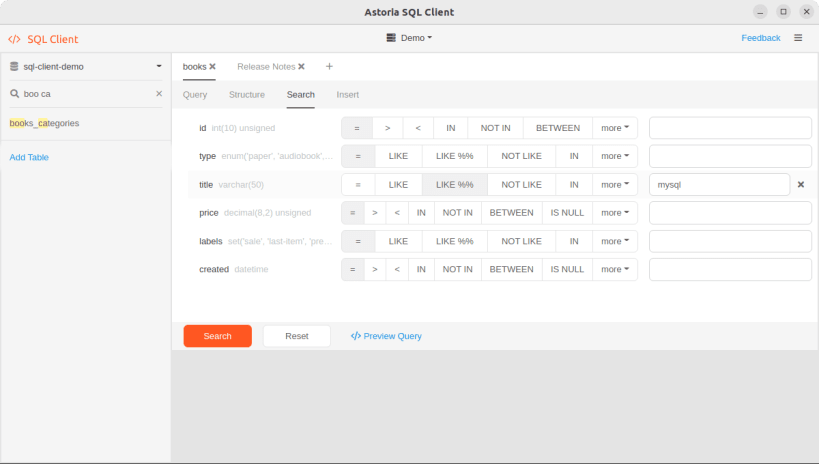
Task: Choose NOT LIKE operator for type
Action: click(x=521, y=156)
